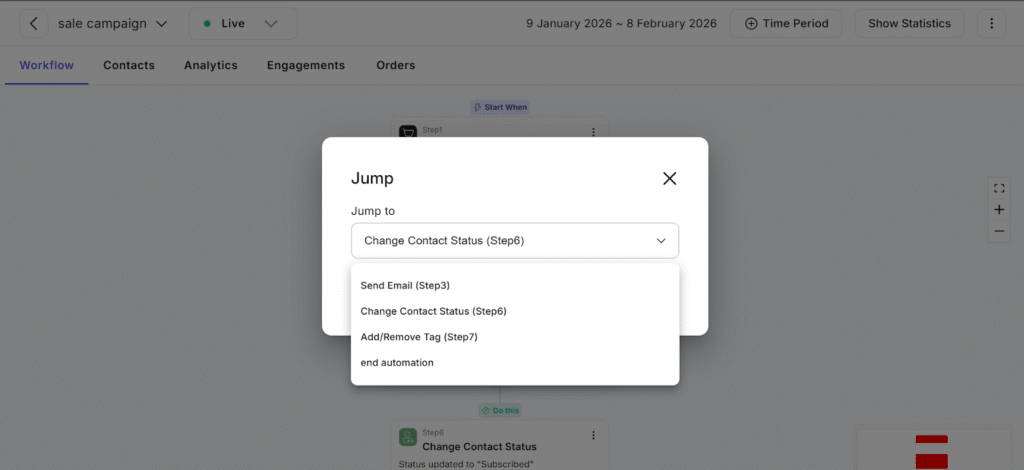Click the fit-to-screen canvas icon
1024x470 pixels.
click(999, 188)
